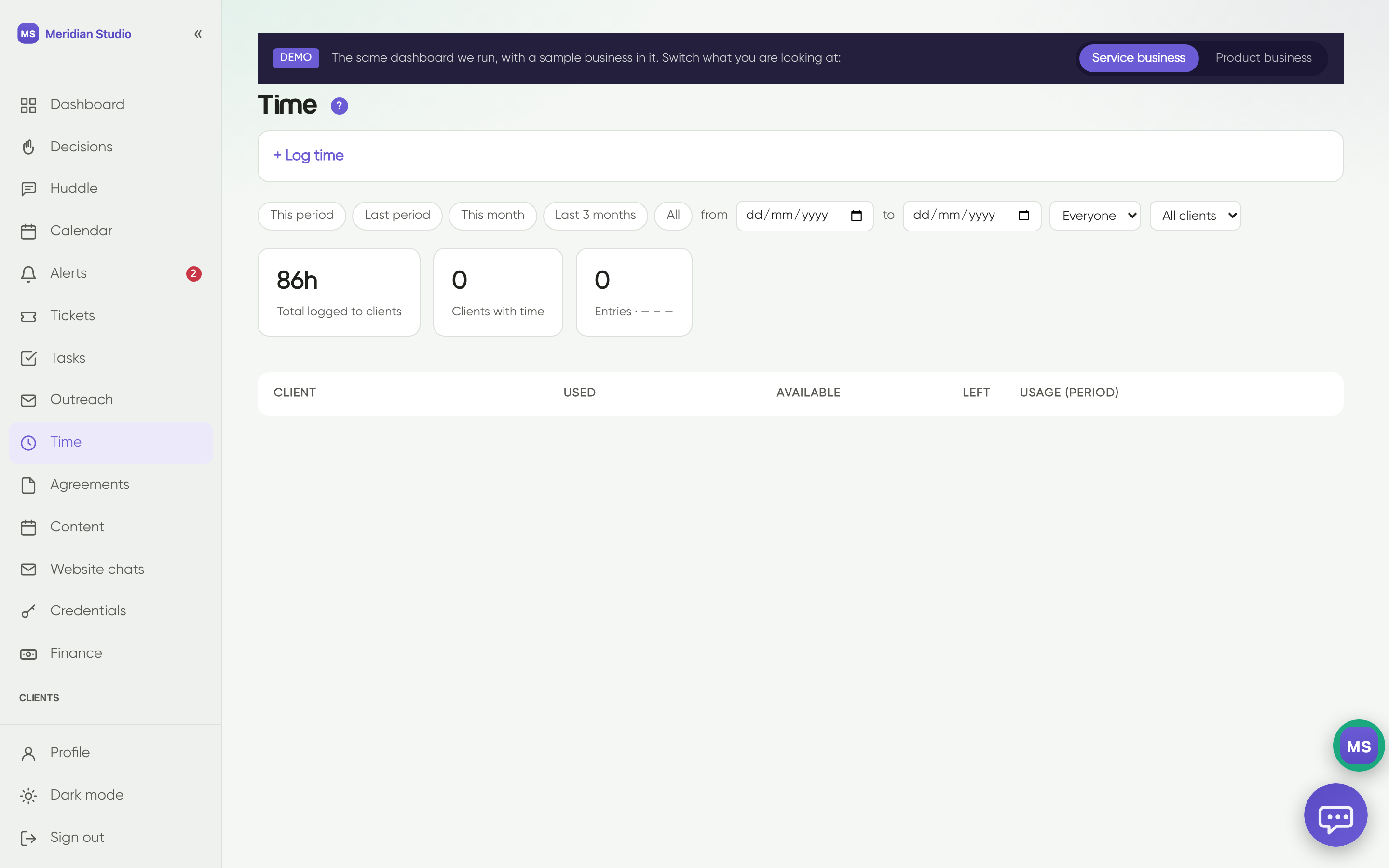Open the help question mark beside Time
Viewport: 1389px width, 868px height.
(x=339, y=106)
